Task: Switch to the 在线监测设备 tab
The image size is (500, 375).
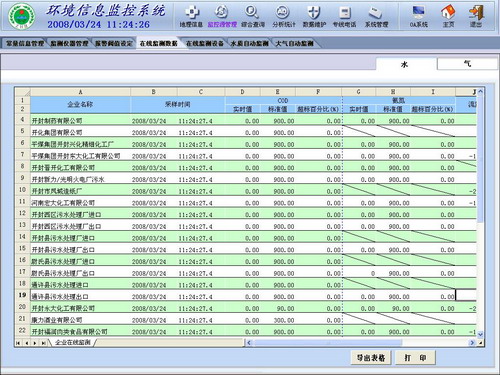Action: [205, 43]
